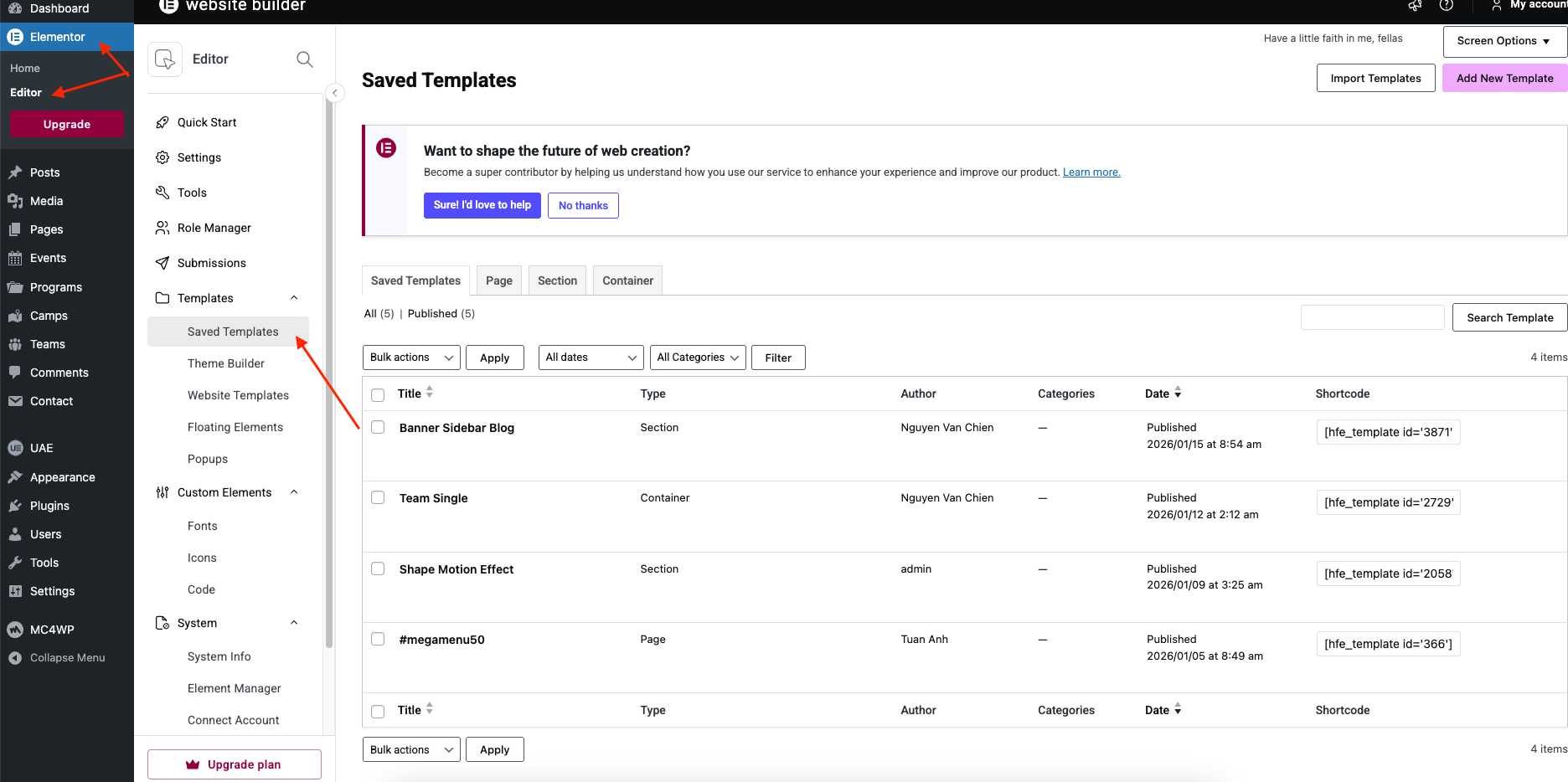Screen dimensions: 1568x782
Task: Open the top Bulk actions dropdown
Action: (x=411, y=358)
